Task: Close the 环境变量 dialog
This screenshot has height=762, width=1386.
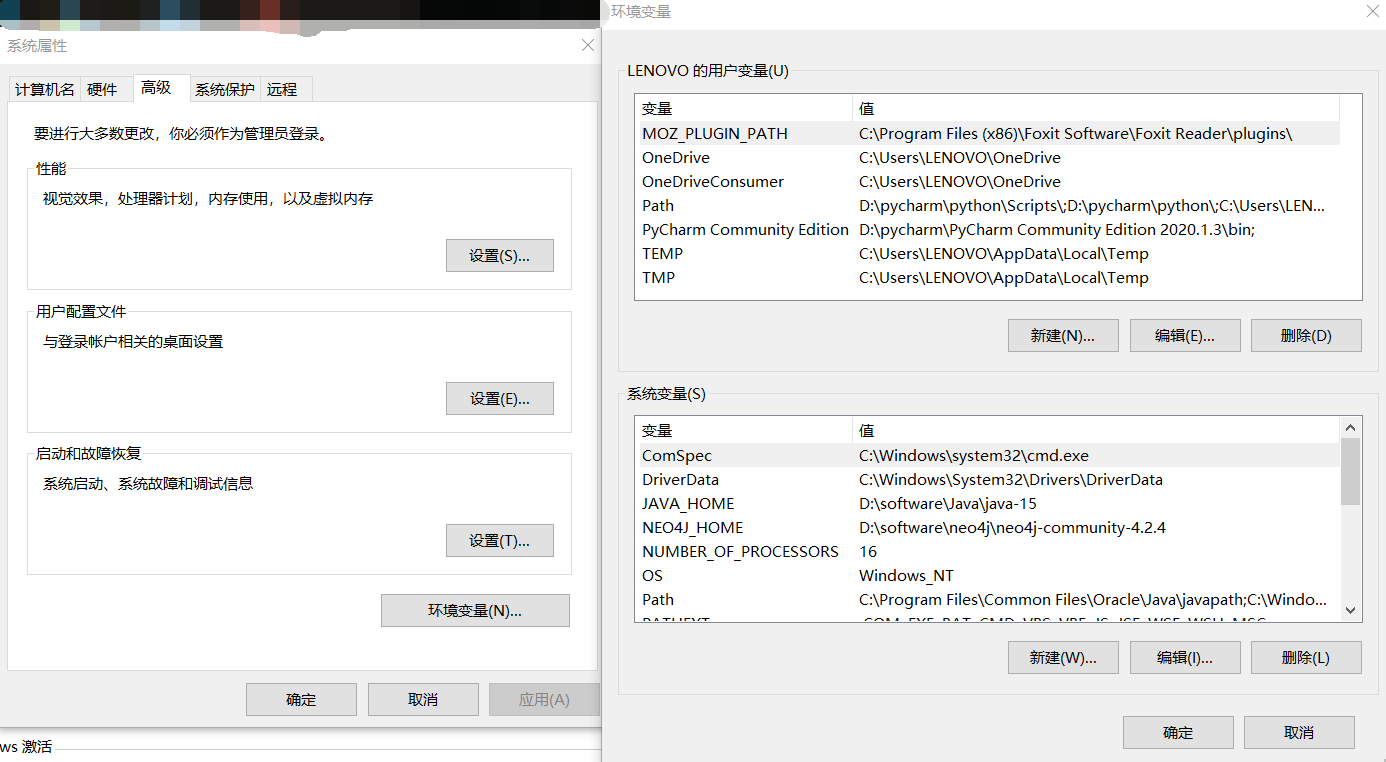Action: 1373,11
